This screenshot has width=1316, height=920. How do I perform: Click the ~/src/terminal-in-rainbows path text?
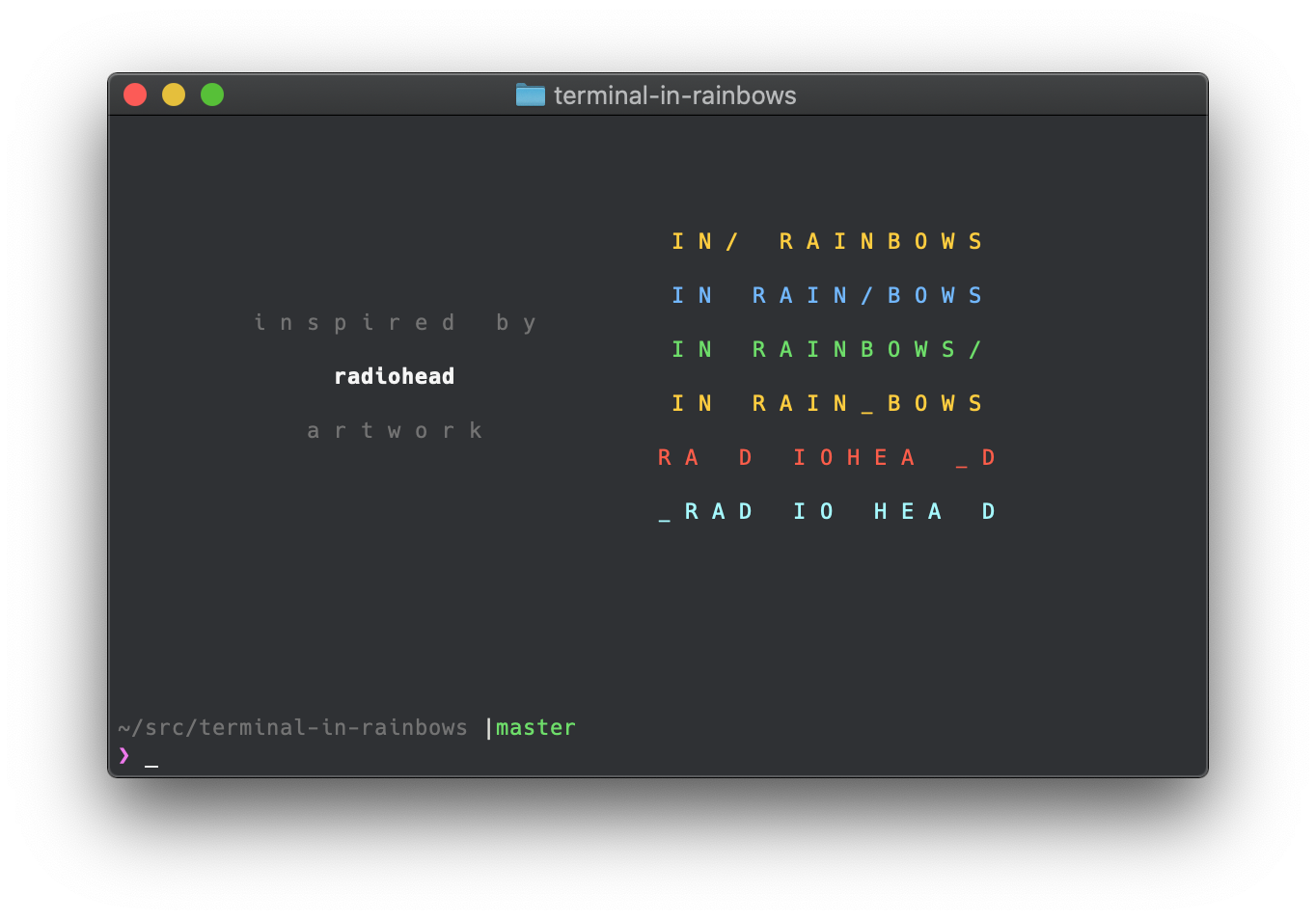(292, 727)
